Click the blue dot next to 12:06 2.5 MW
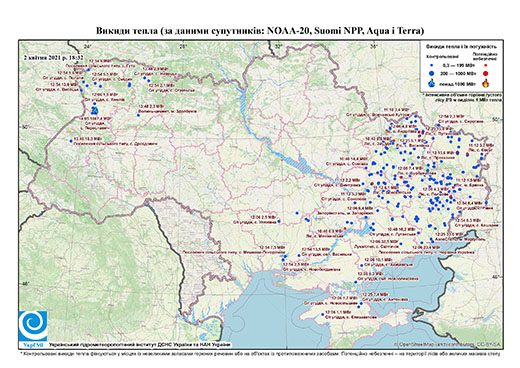The width and height of the screenshot is (520, 368). [x=279, y=221]
